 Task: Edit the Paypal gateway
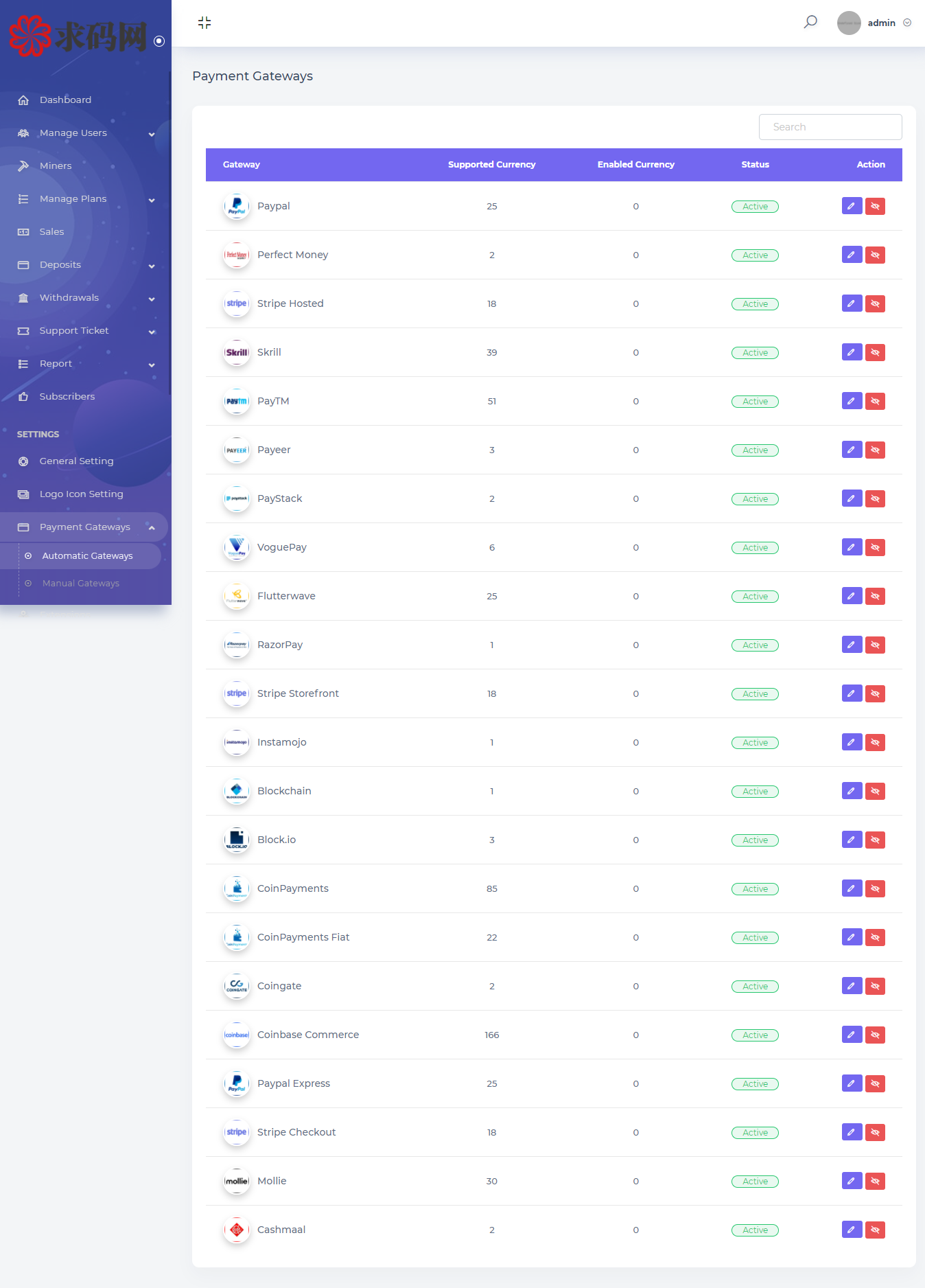[852, 206]
